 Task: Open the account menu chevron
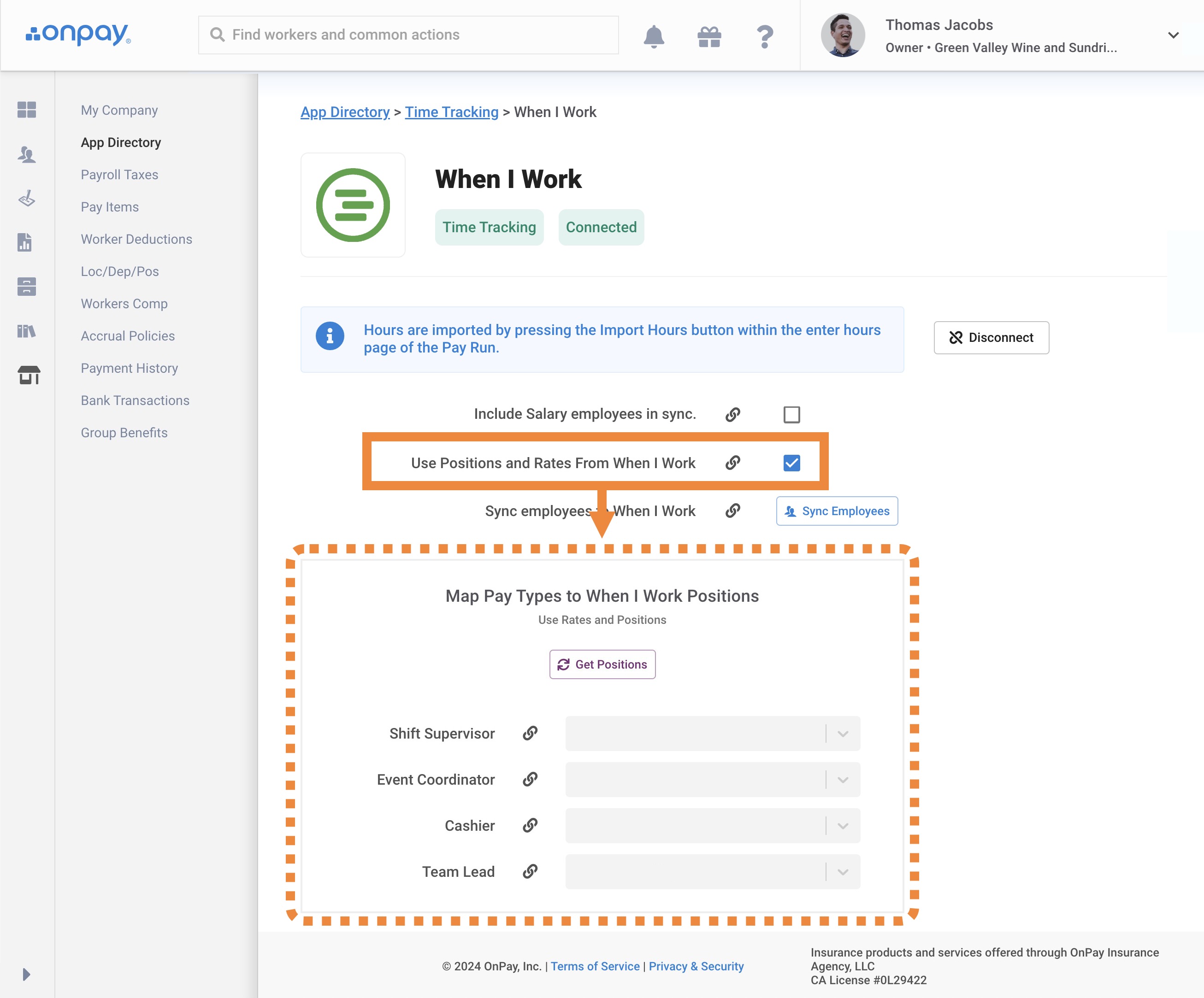tap(1173, 35)
